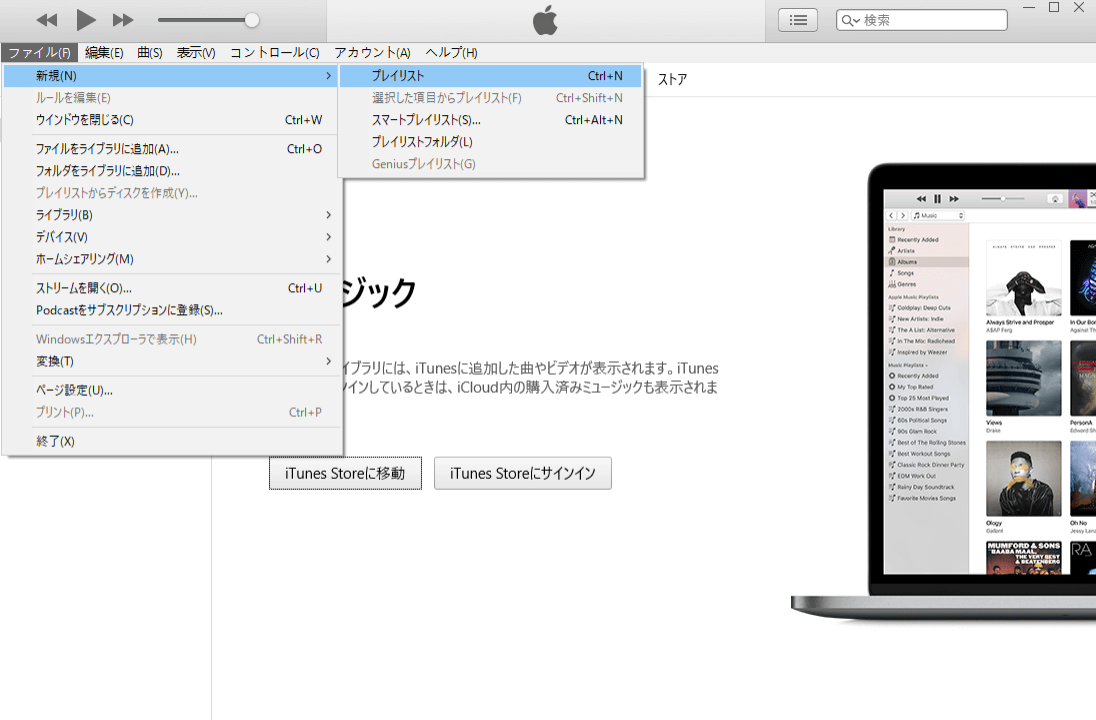This screenshot has height=720, width=1096.
Task: Click the Apple logo at the top
Action: coord(545,19)
